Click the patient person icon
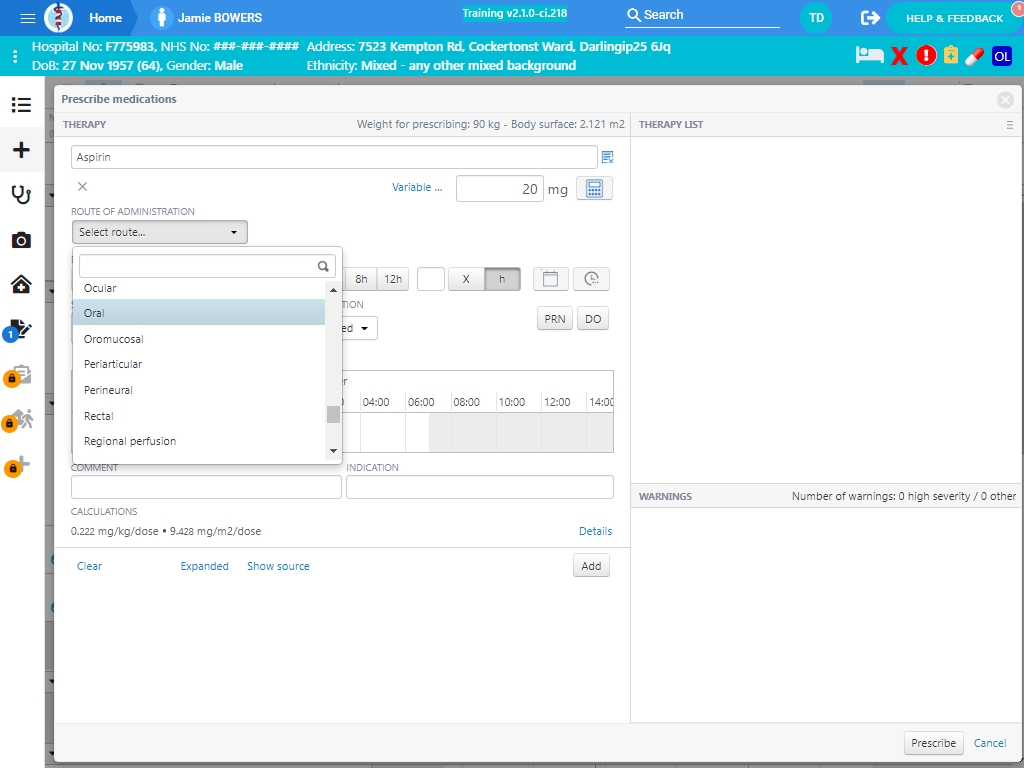 pos(161,18)
